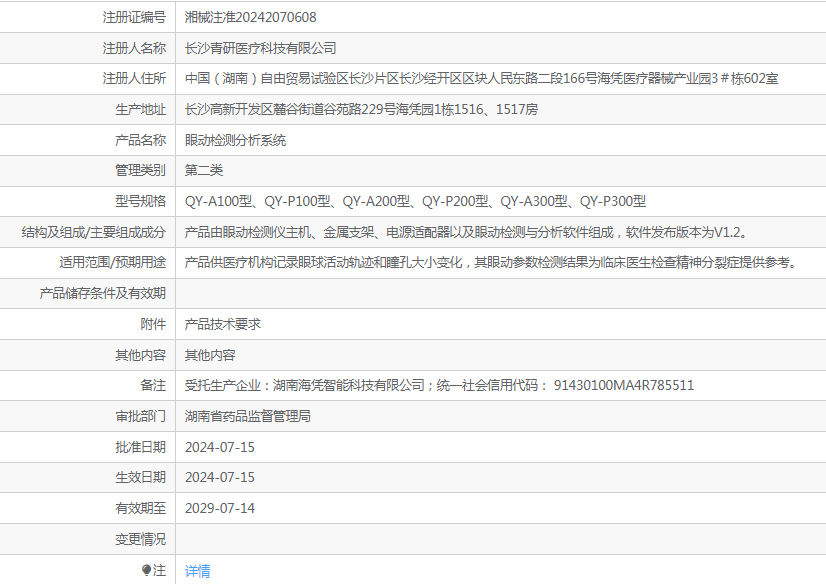Click the 注册人名称 label
Image resolution: width=826 pixels, height=584 pixels.
tap(134, 48)
